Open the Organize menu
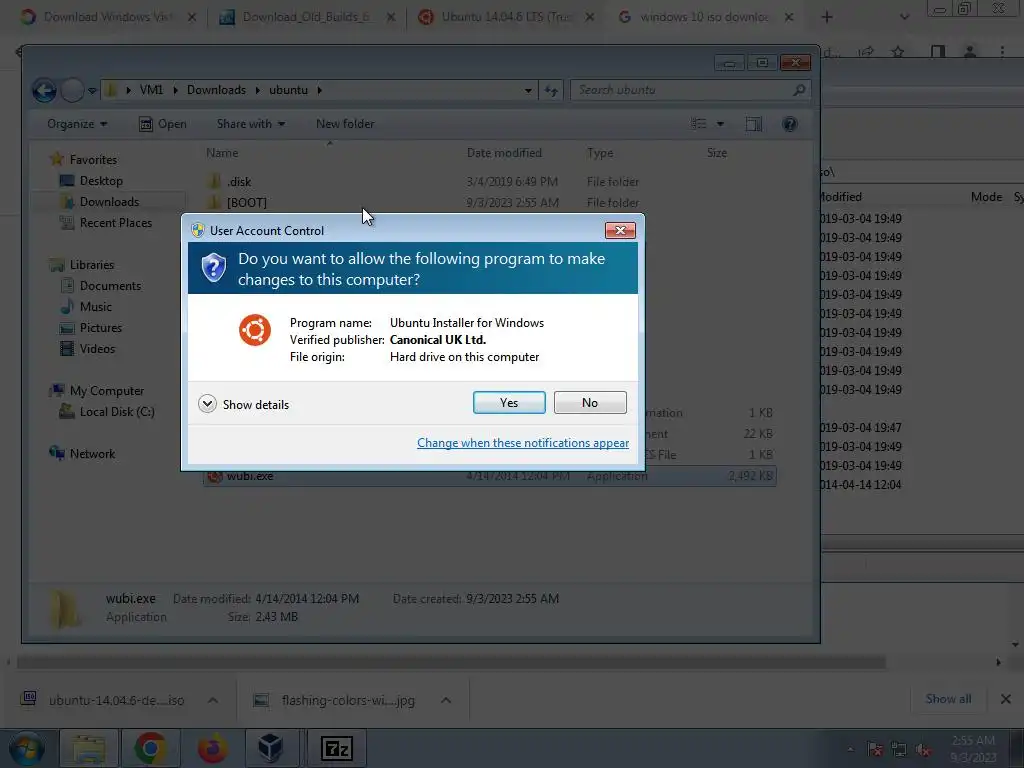 coord(77,124)
